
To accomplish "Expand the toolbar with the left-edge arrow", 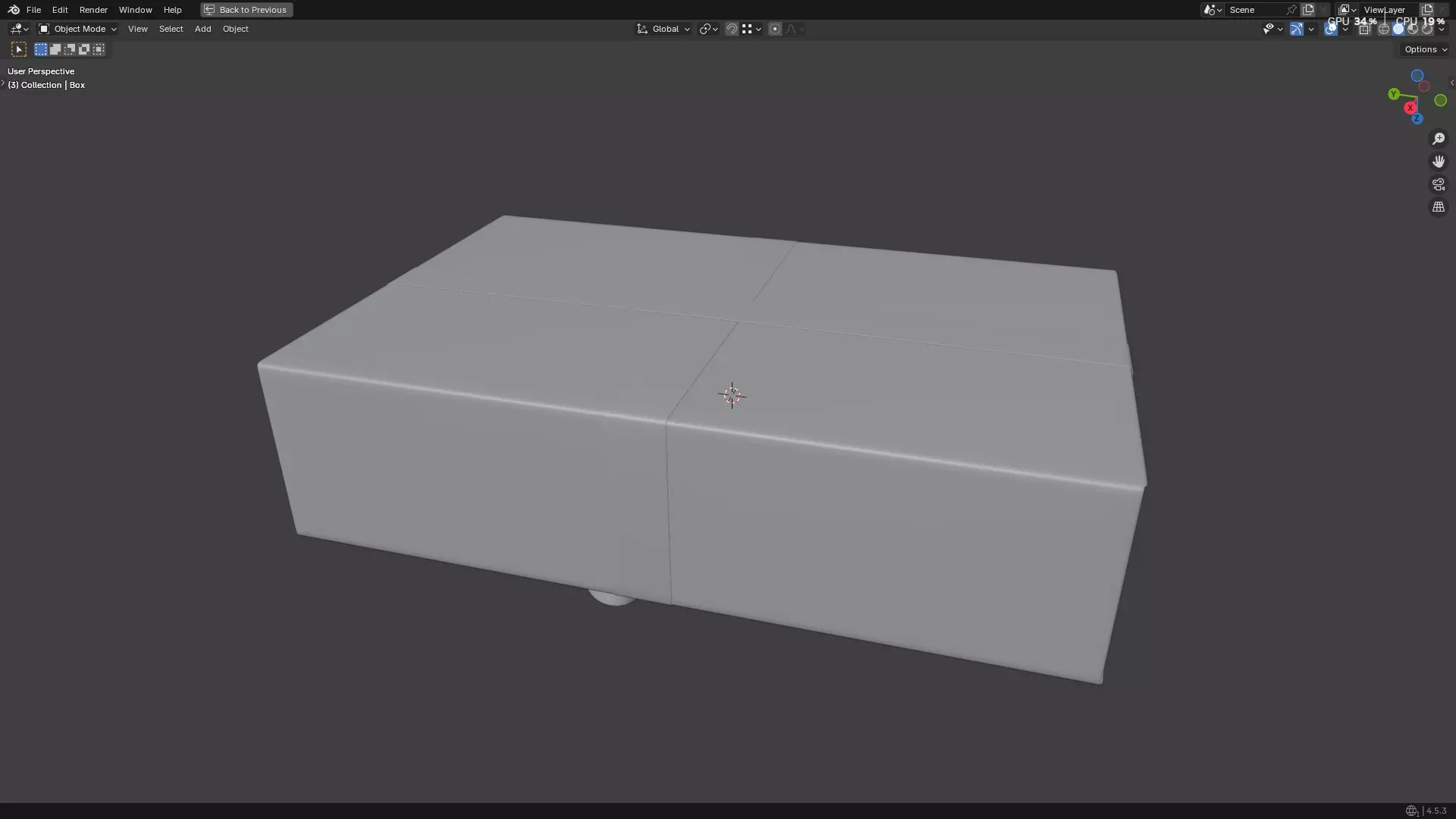I will click(x=3, y=83).
